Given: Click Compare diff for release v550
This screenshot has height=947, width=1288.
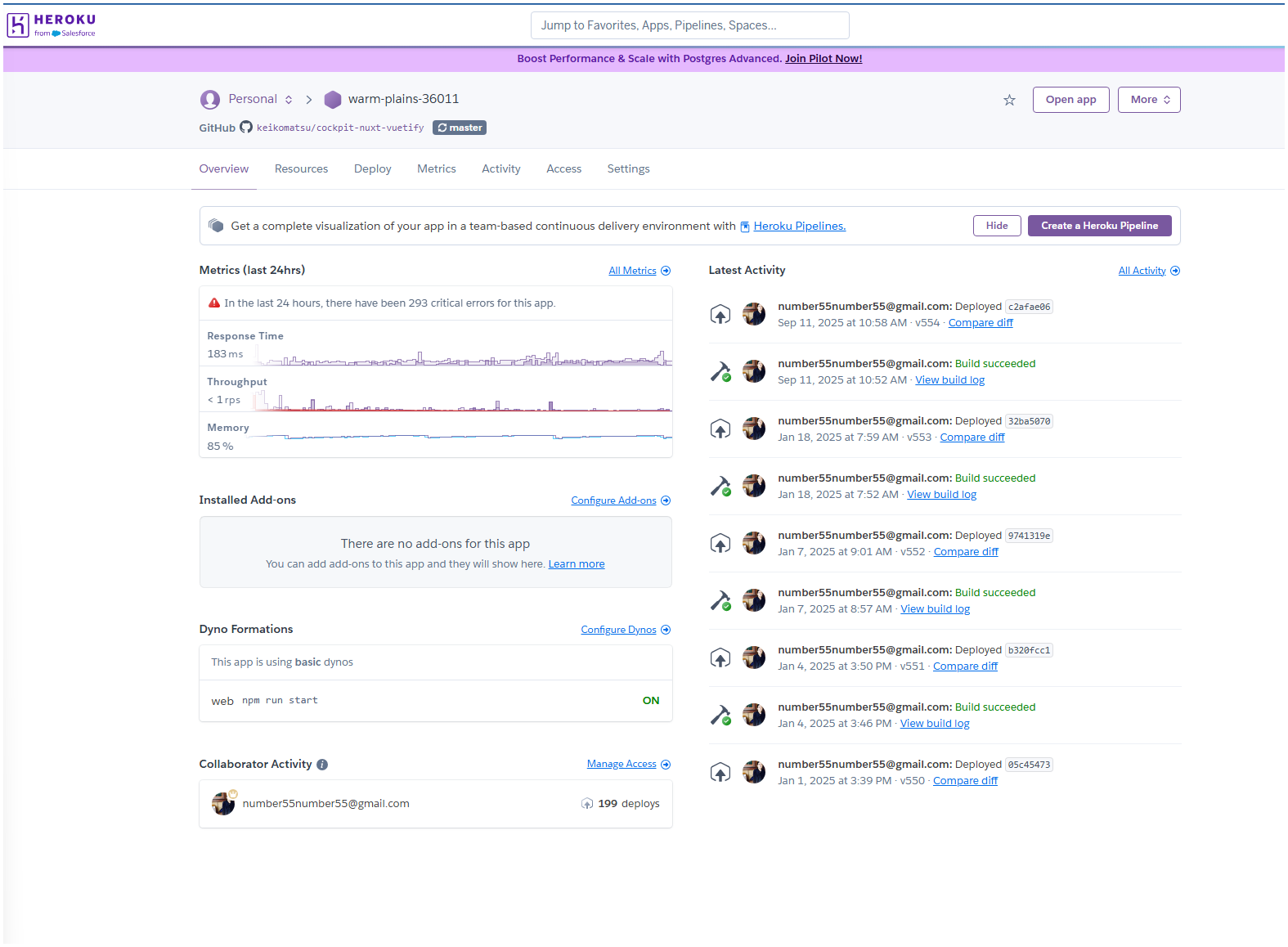Looking at the screenshot, I should pyautogui.click(x=965, y=781).
